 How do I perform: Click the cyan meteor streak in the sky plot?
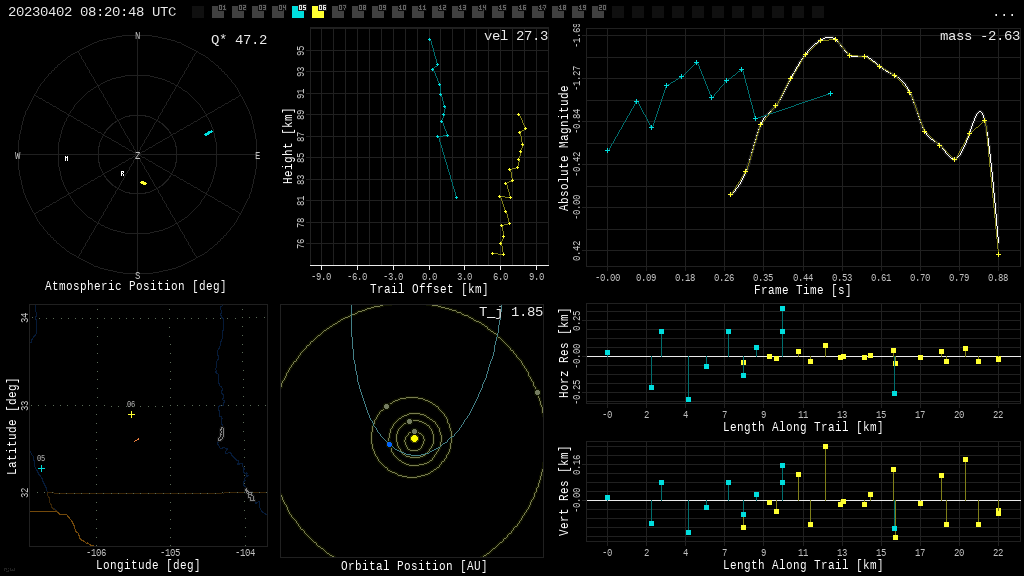click(208, 133)
